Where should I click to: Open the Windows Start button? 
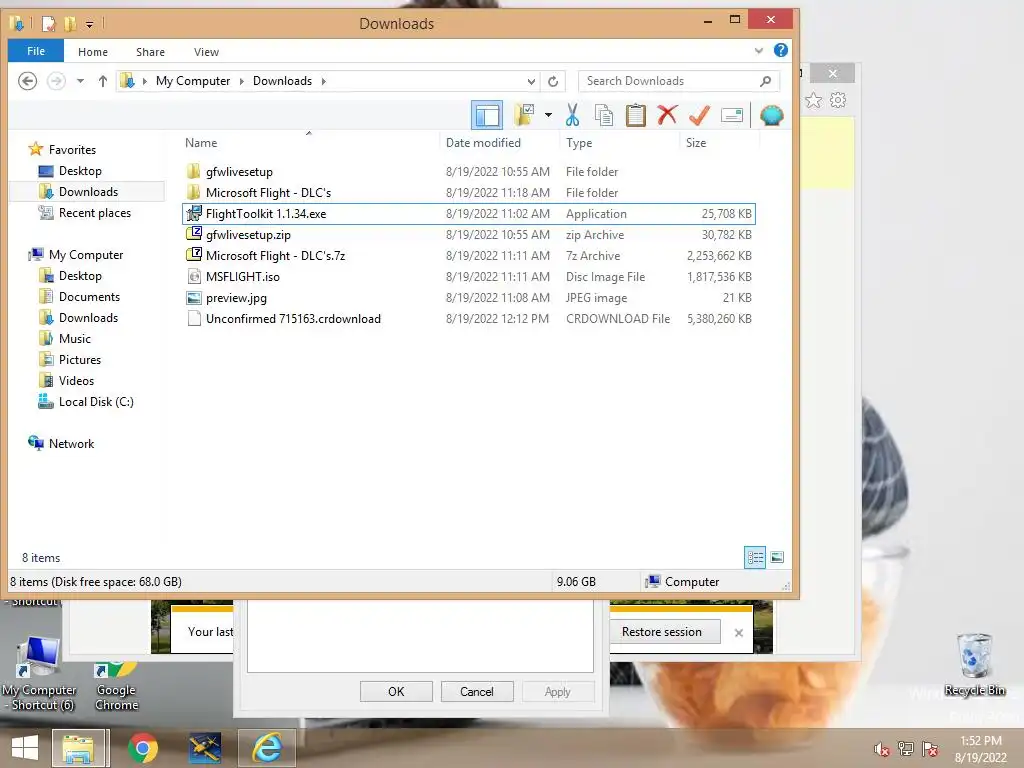tap(25, 748)
